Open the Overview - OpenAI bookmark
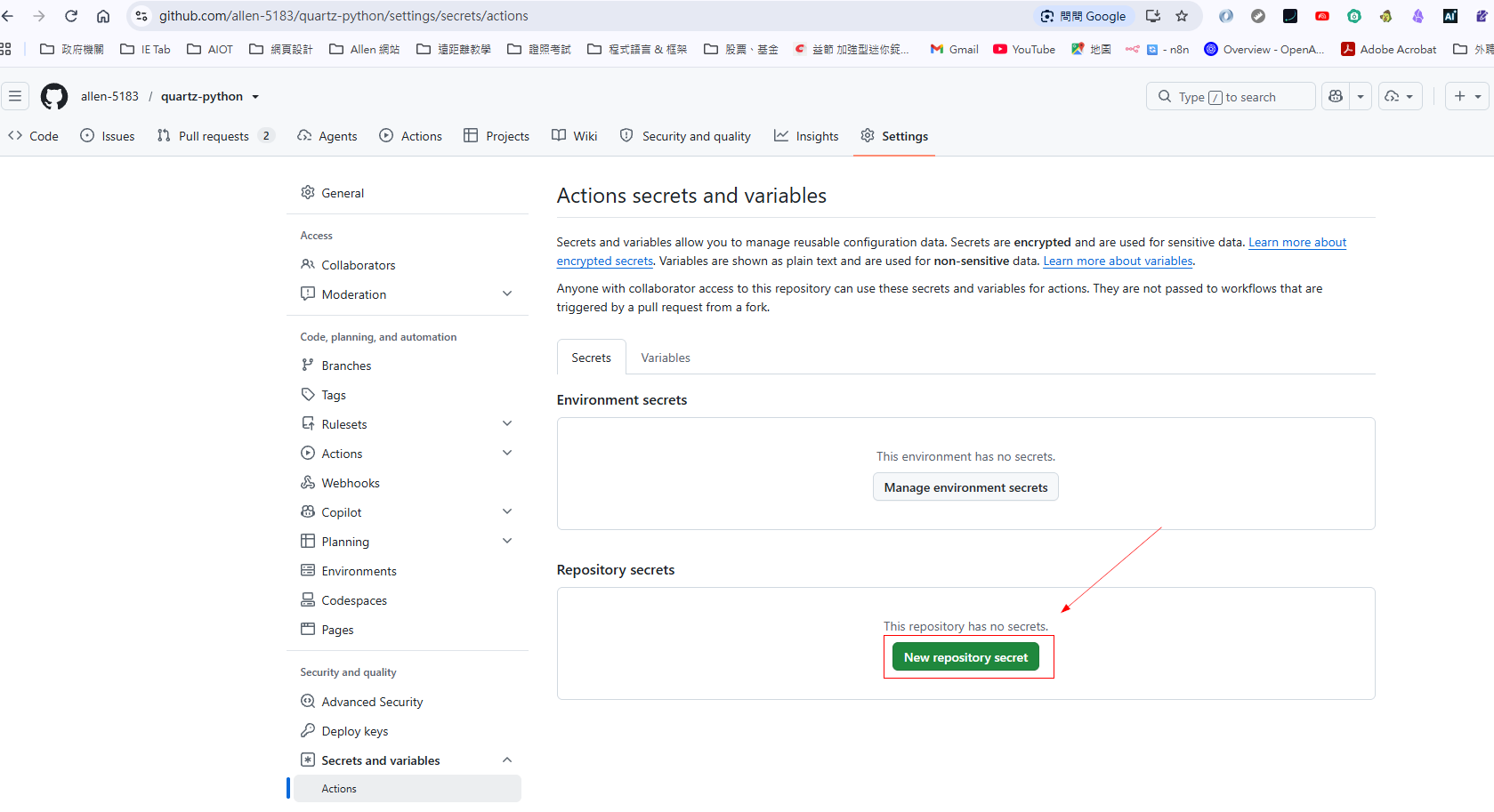The image size is (1494, 812). [x=1264, y=49]
